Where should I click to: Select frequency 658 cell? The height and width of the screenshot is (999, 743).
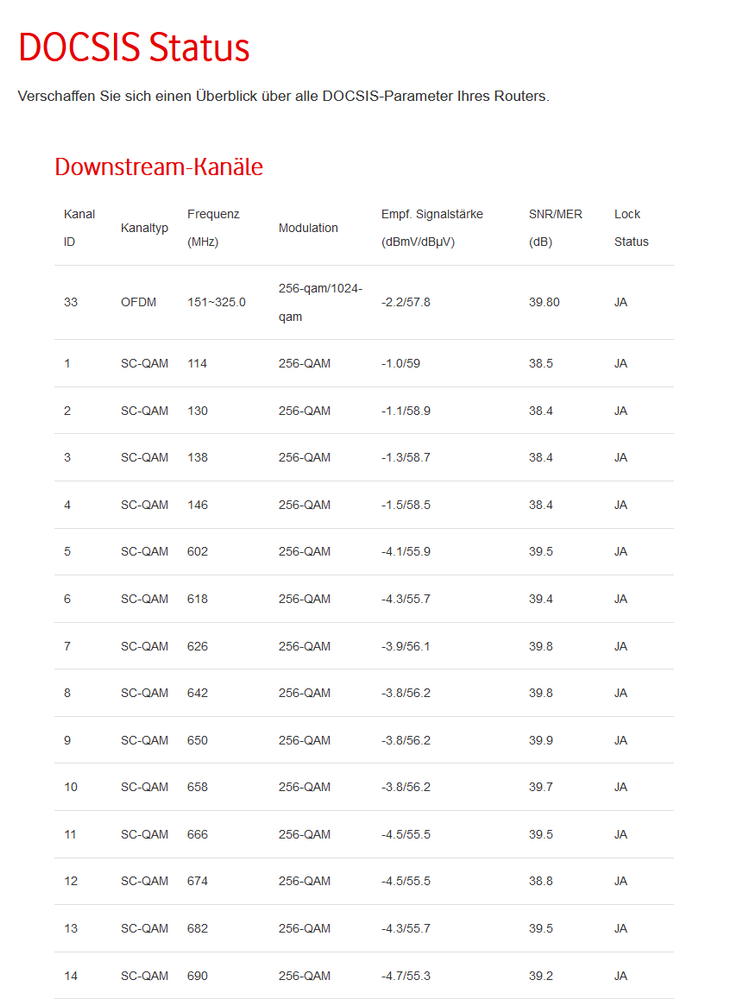click(x=198, y=787)
